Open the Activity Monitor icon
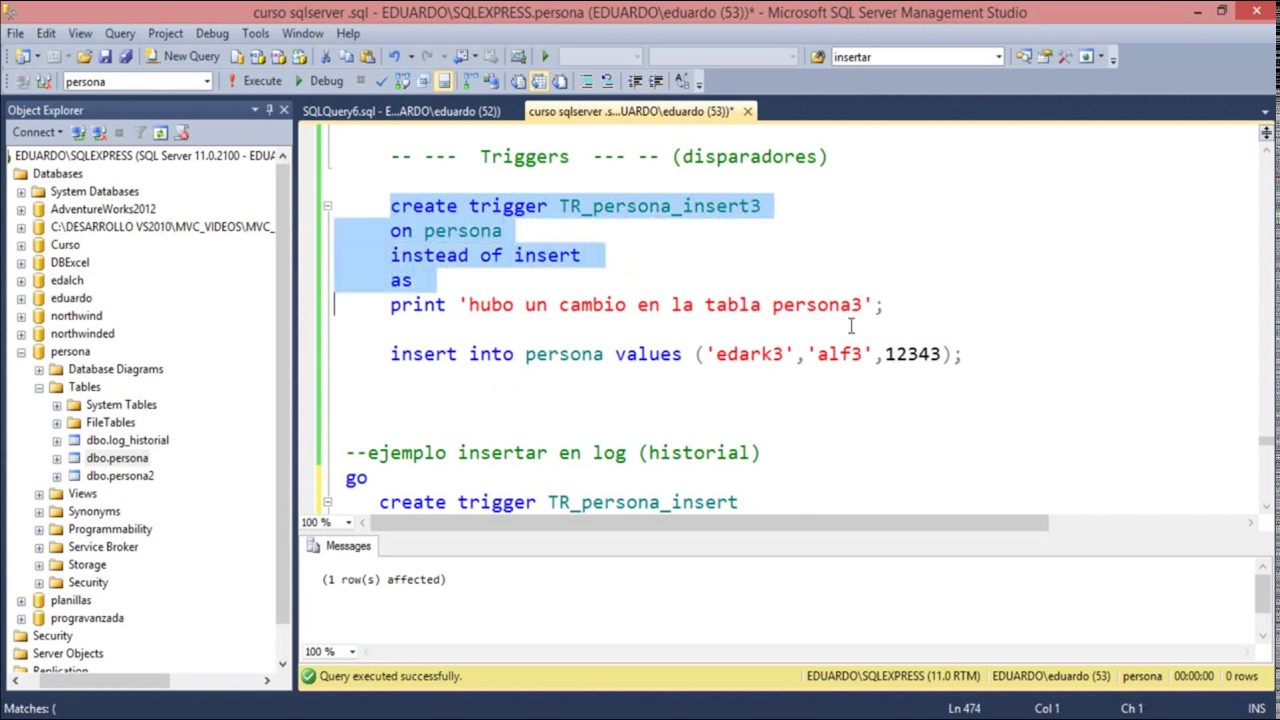This screenshot has width=1280, height=720. coord(518,57)
